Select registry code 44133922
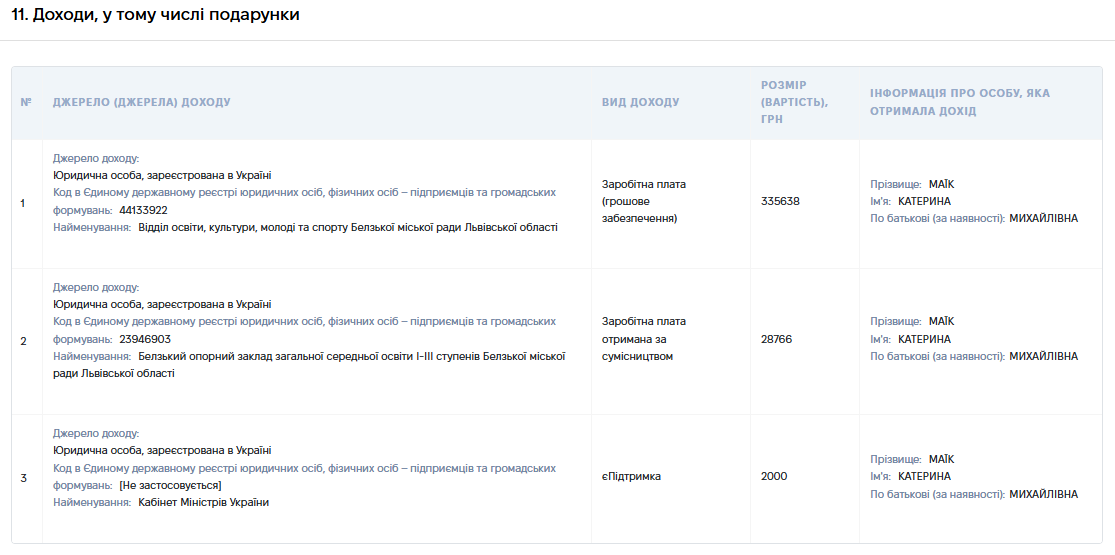 point(144,211)
